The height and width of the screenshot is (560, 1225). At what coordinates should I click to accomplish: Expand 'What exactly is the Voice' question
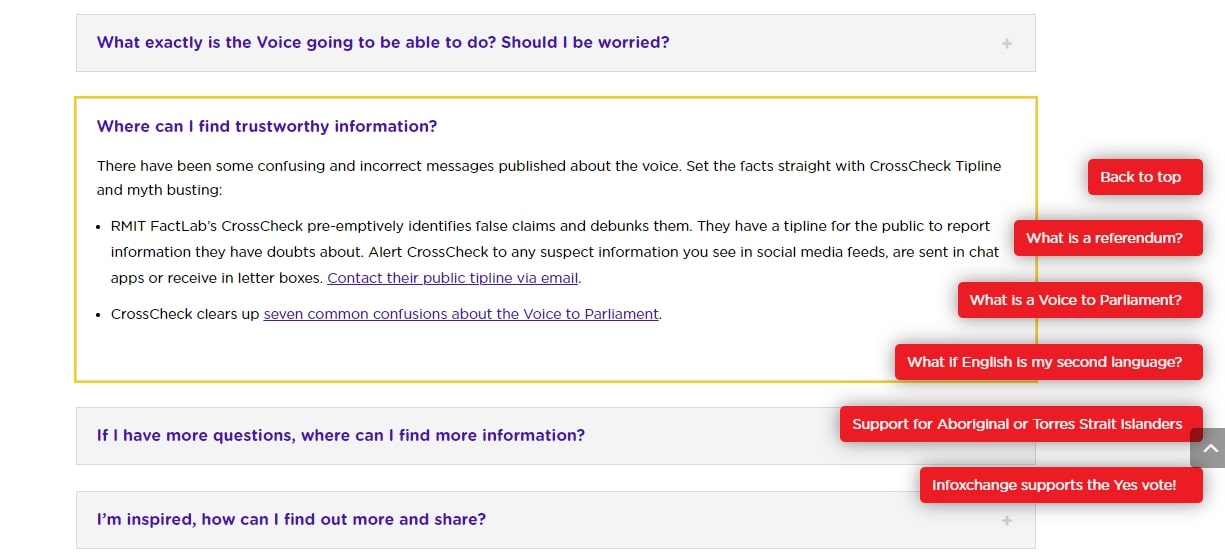(383, 43)
